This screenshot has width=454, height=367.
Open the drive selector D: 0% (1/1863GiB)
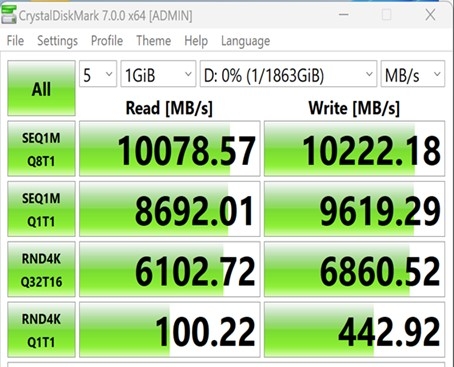(x=288, y=74)
